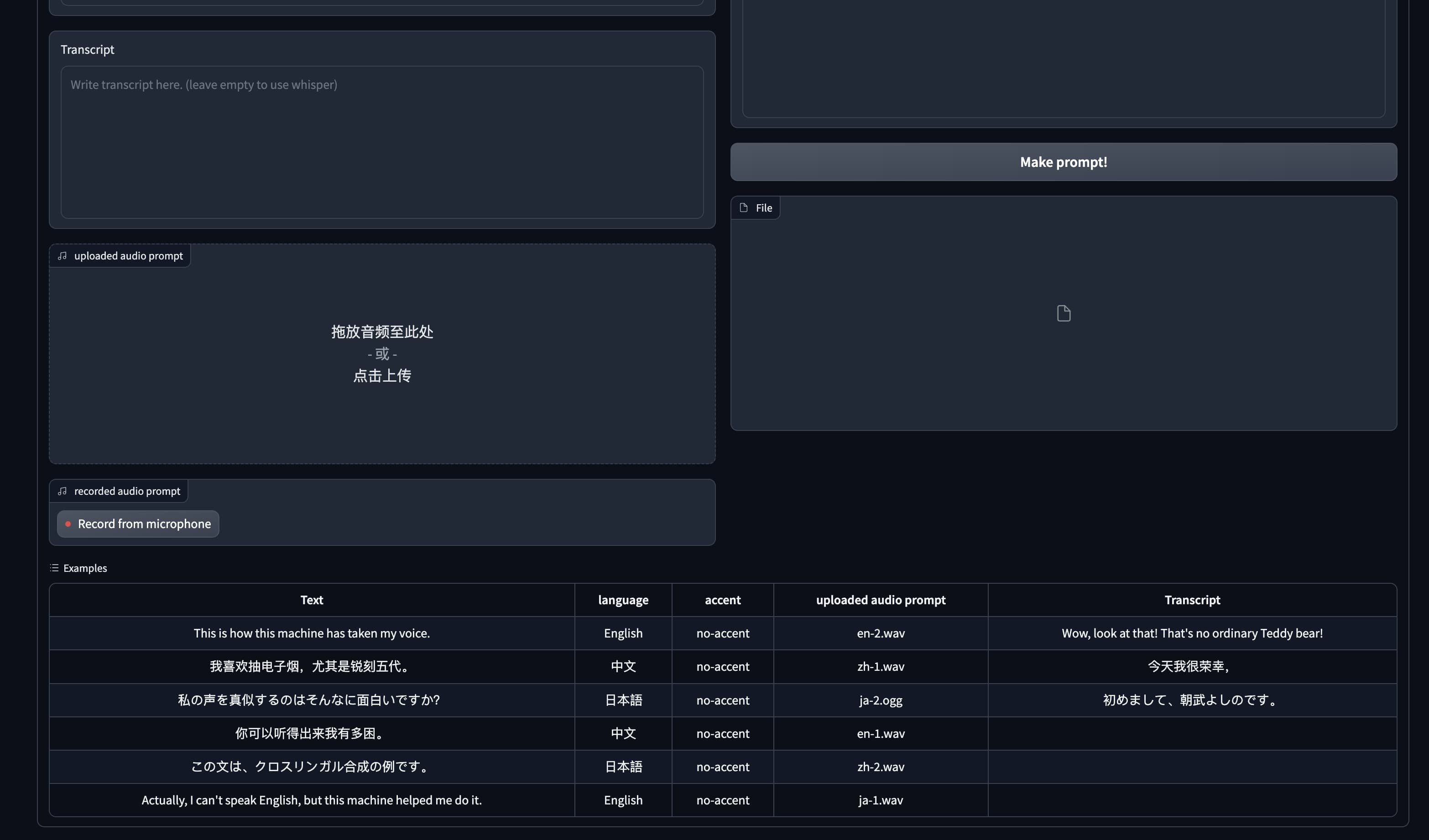
Task: Click the 点击上传 upload text
Action: 381,376
